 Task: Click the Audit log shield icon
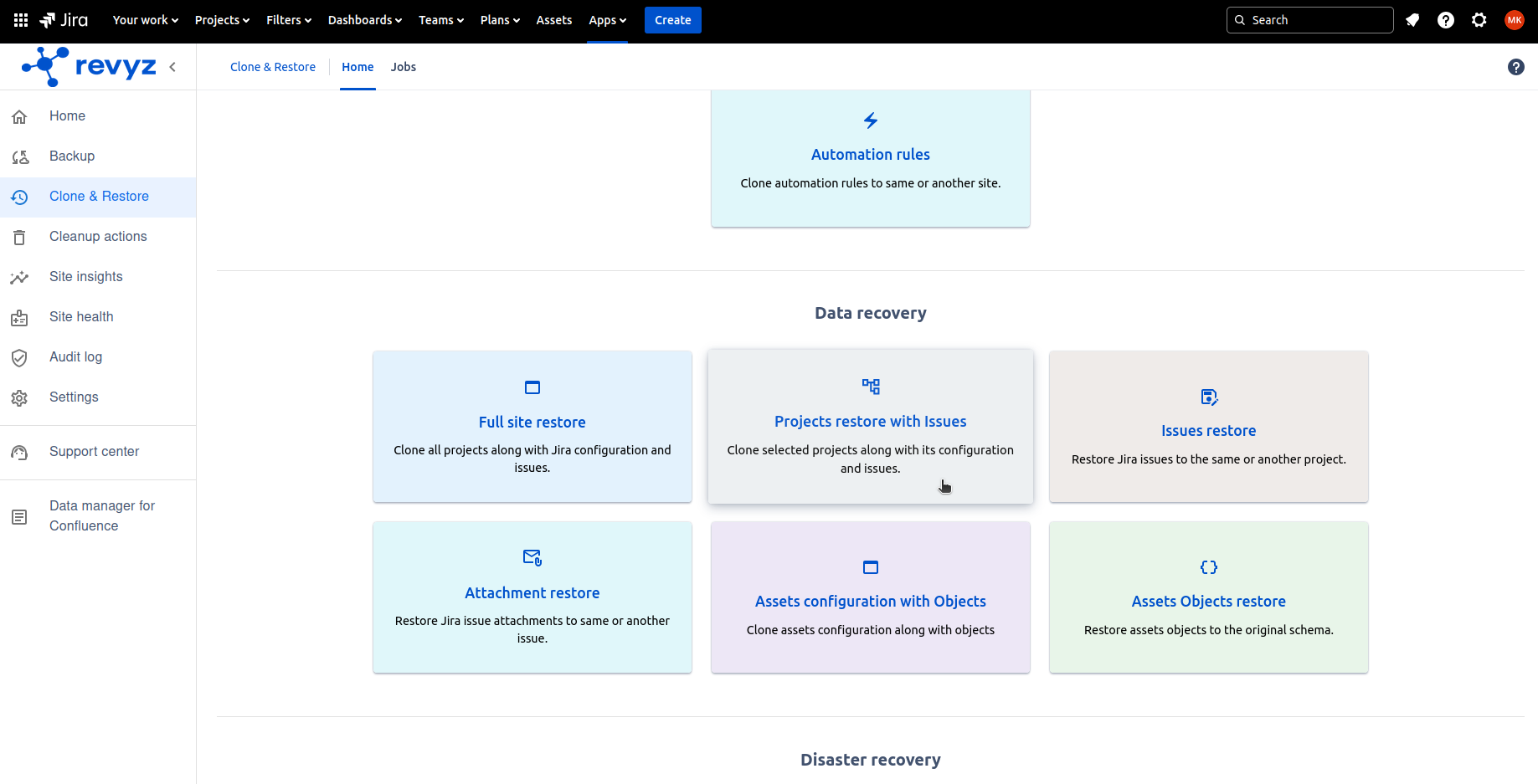coord(20,357)
